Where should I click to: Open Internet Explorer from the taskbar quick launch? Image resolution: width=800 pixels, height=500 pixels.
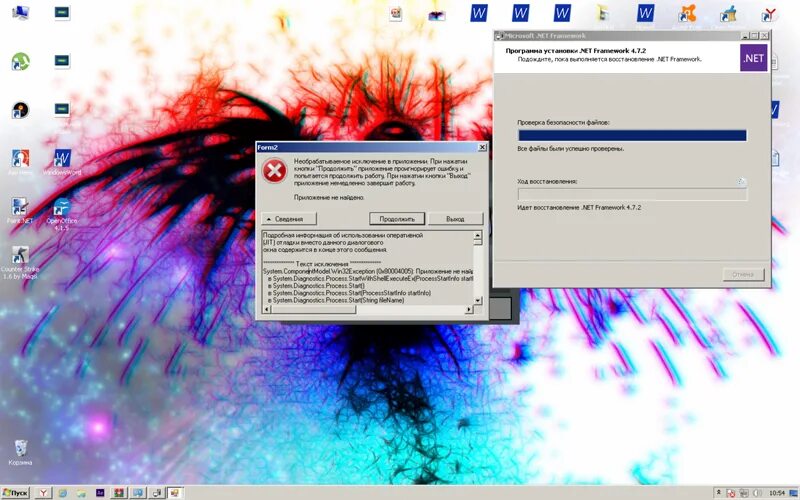point(63,493)
